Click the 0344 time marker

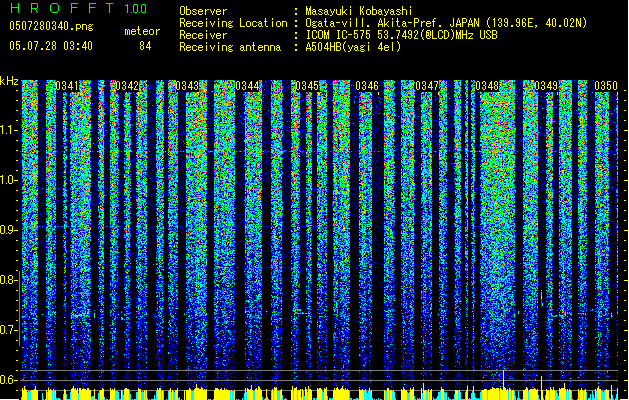coord(247,86)
